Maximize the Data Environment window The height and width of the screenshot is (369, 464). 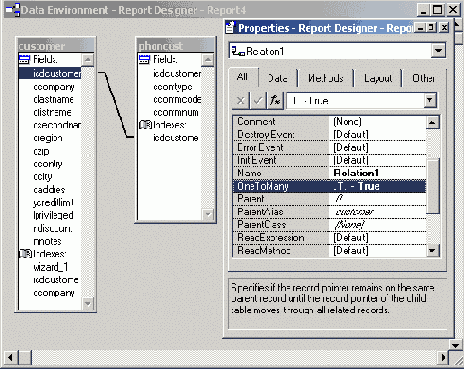(438, 10)
